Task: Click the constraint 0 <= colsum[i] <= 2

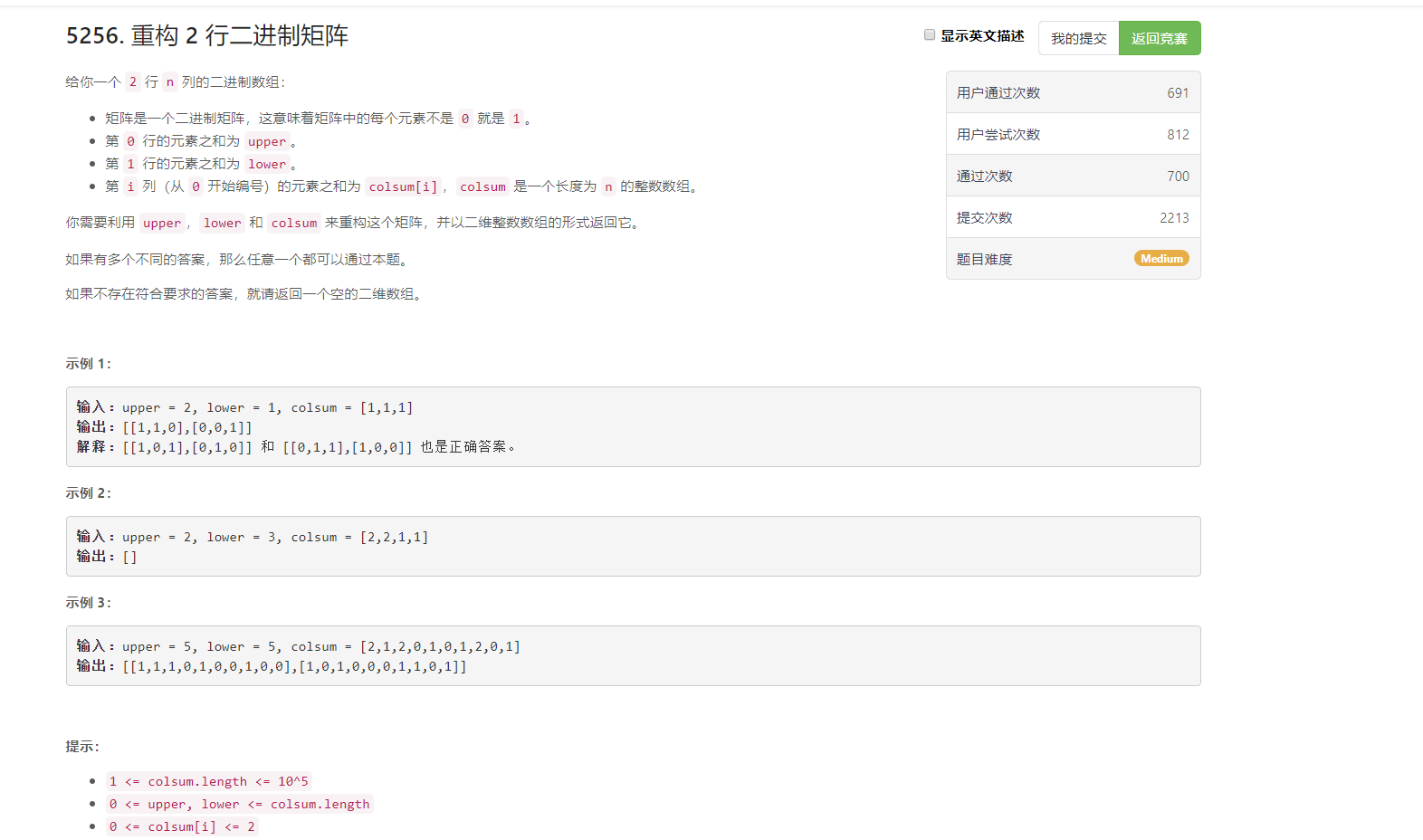Action: [x=182, y=826]
